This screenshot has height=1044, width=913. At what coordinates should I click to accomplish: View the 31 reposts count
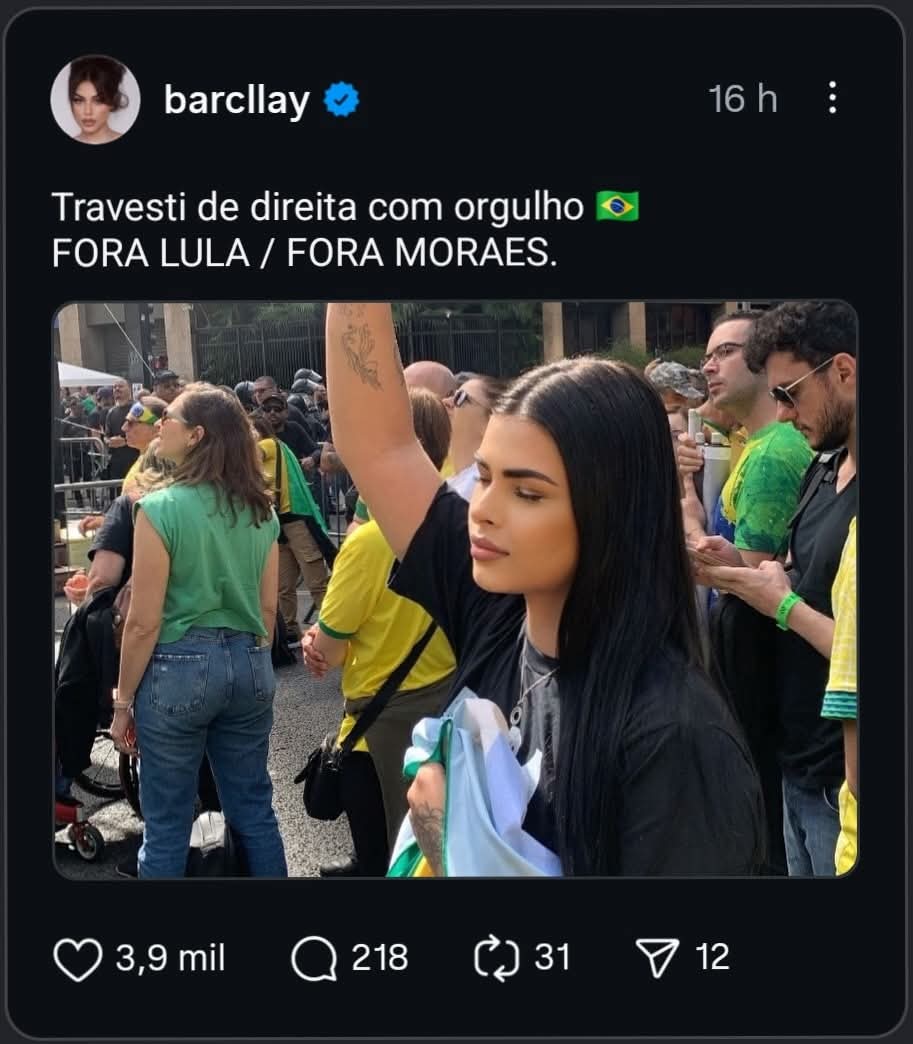click(552, 957)
